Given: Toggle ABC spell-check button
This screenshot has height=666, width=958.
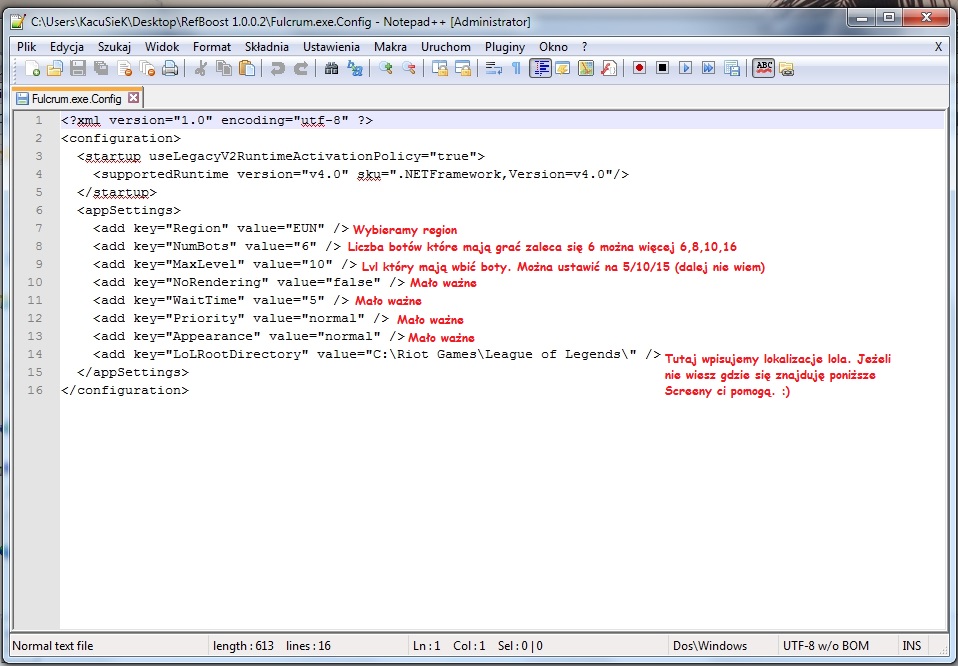Looking at the screenshot, I should click(764, 68).
